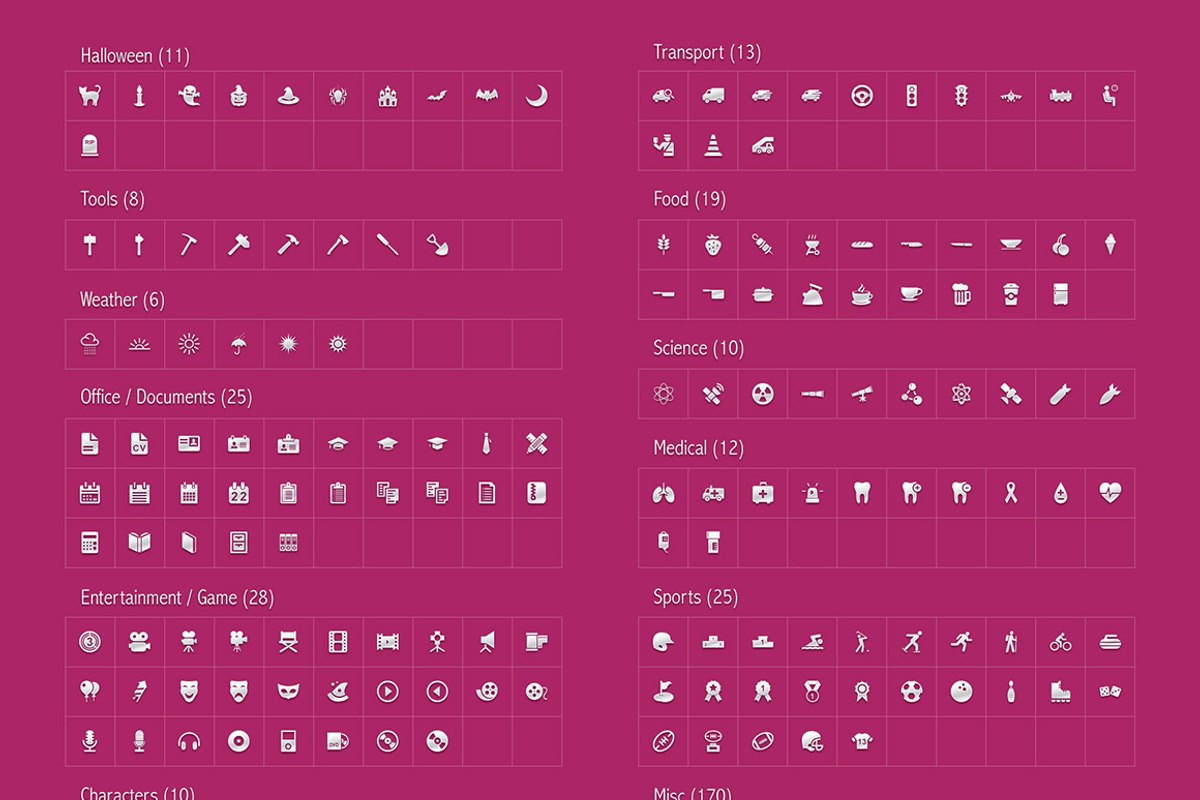Choose the umbrella weather icon

coord(239,344)
